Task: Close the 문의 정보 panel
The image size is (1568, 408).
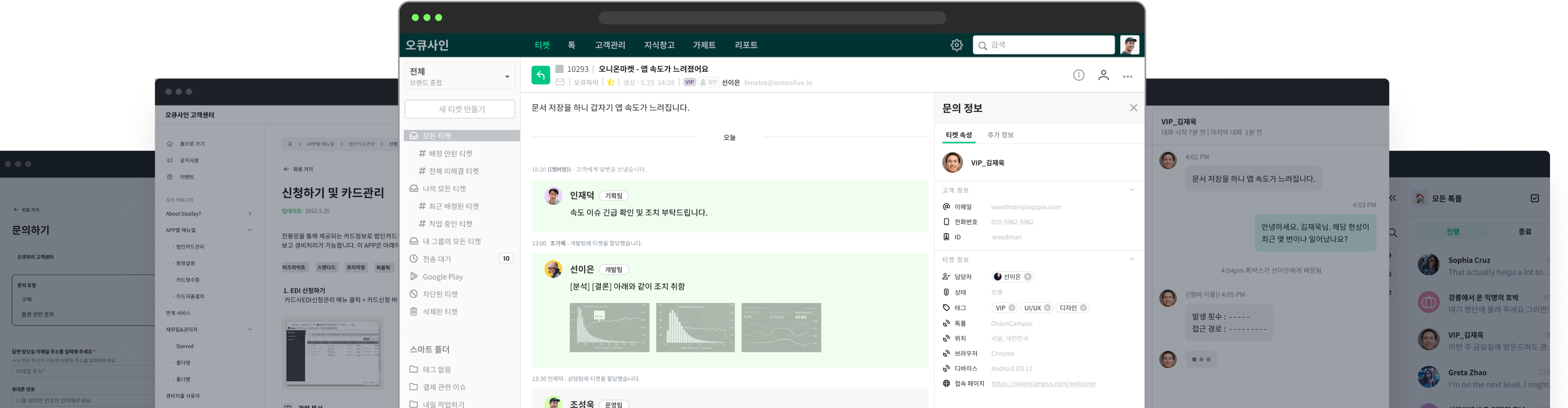Action: [1134, 108]
